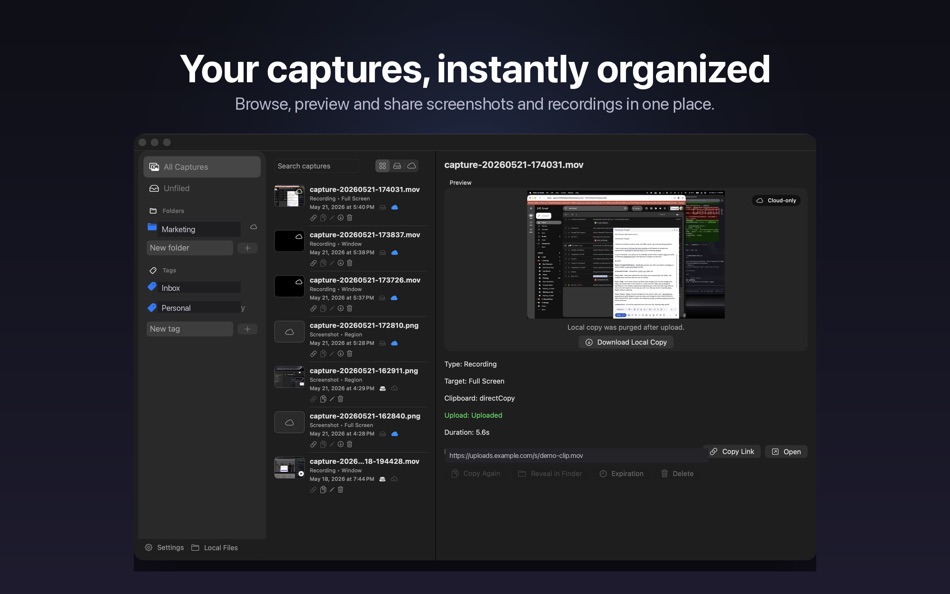Viewport: 950px width, 594px height.
Task: Click the Cloud-only badge in preview
Action: 776,201
